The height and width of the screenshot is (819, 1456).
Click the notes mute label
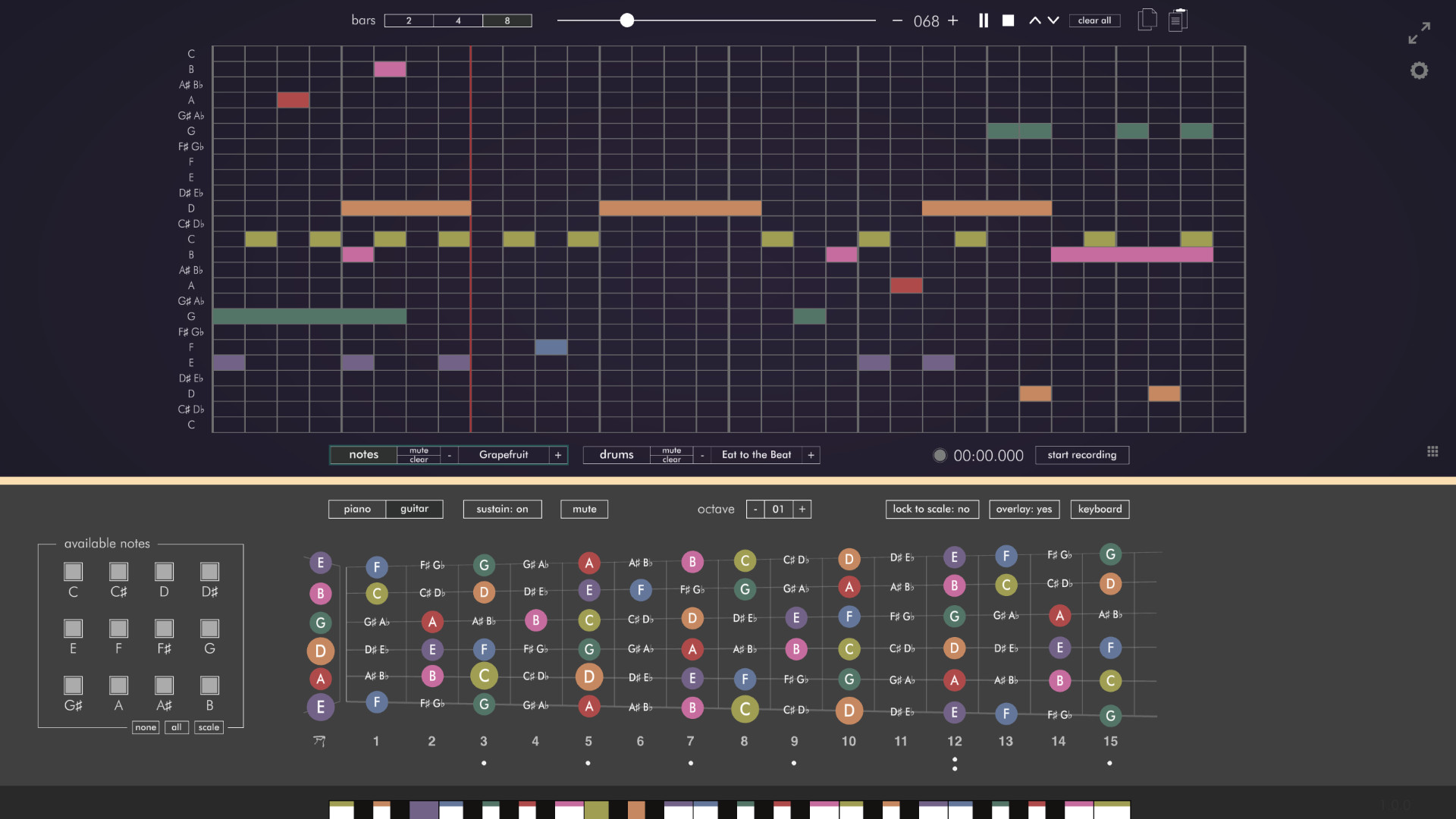[x=418, y=449]
